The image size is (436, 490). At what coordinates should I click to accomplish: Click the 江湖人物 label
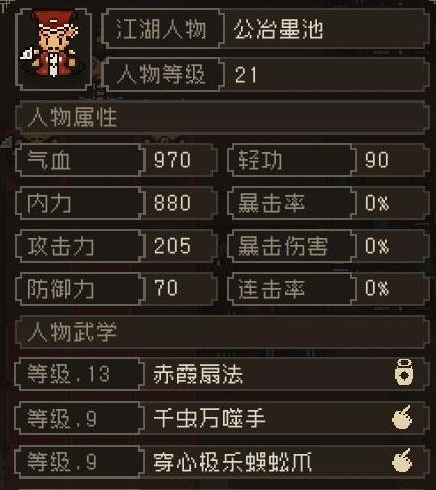pyautogui.click(x=161, y=29)
